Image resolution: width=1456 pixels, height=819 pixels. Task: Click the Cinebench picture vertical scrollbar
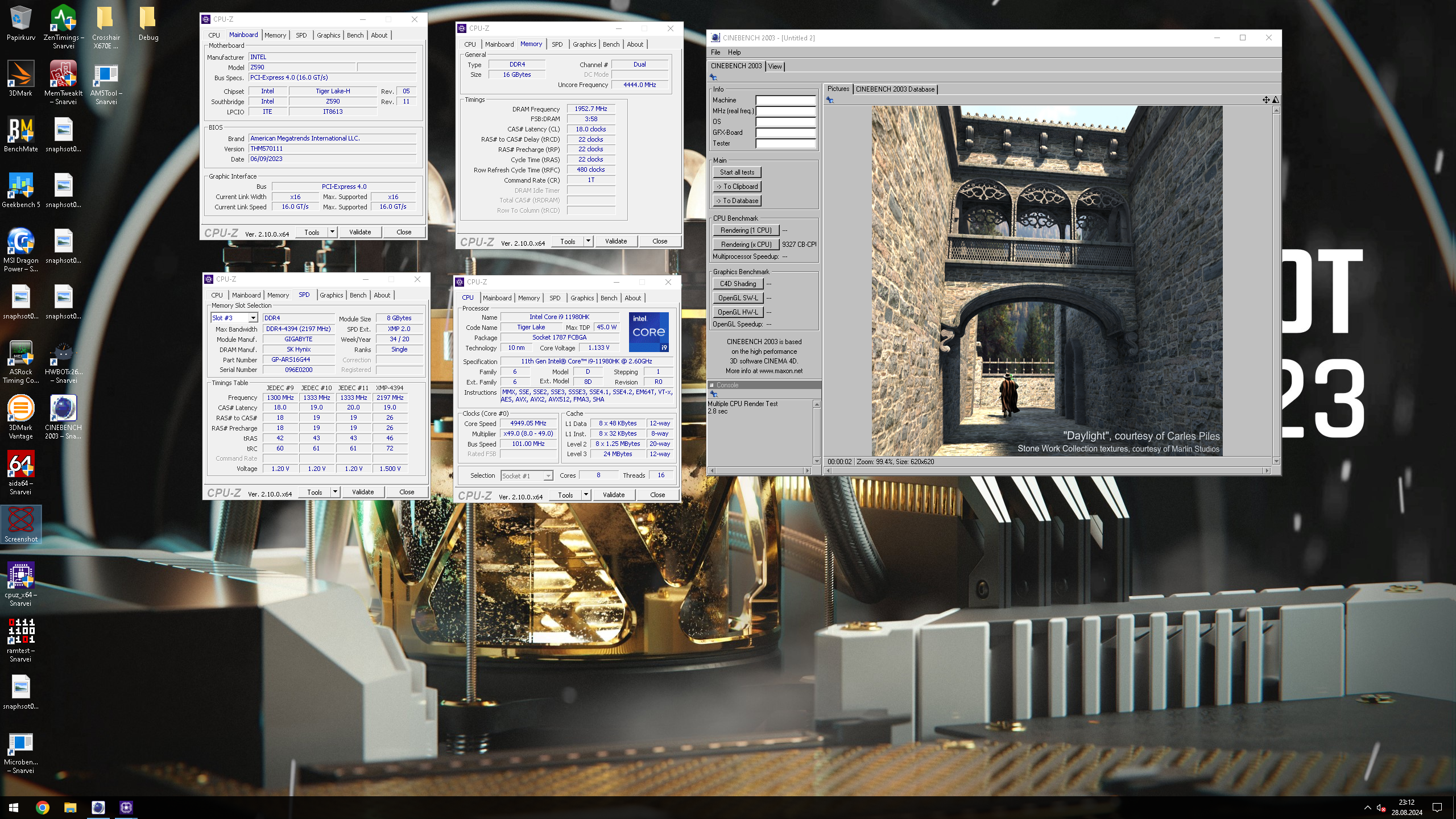click(1276, 286)
